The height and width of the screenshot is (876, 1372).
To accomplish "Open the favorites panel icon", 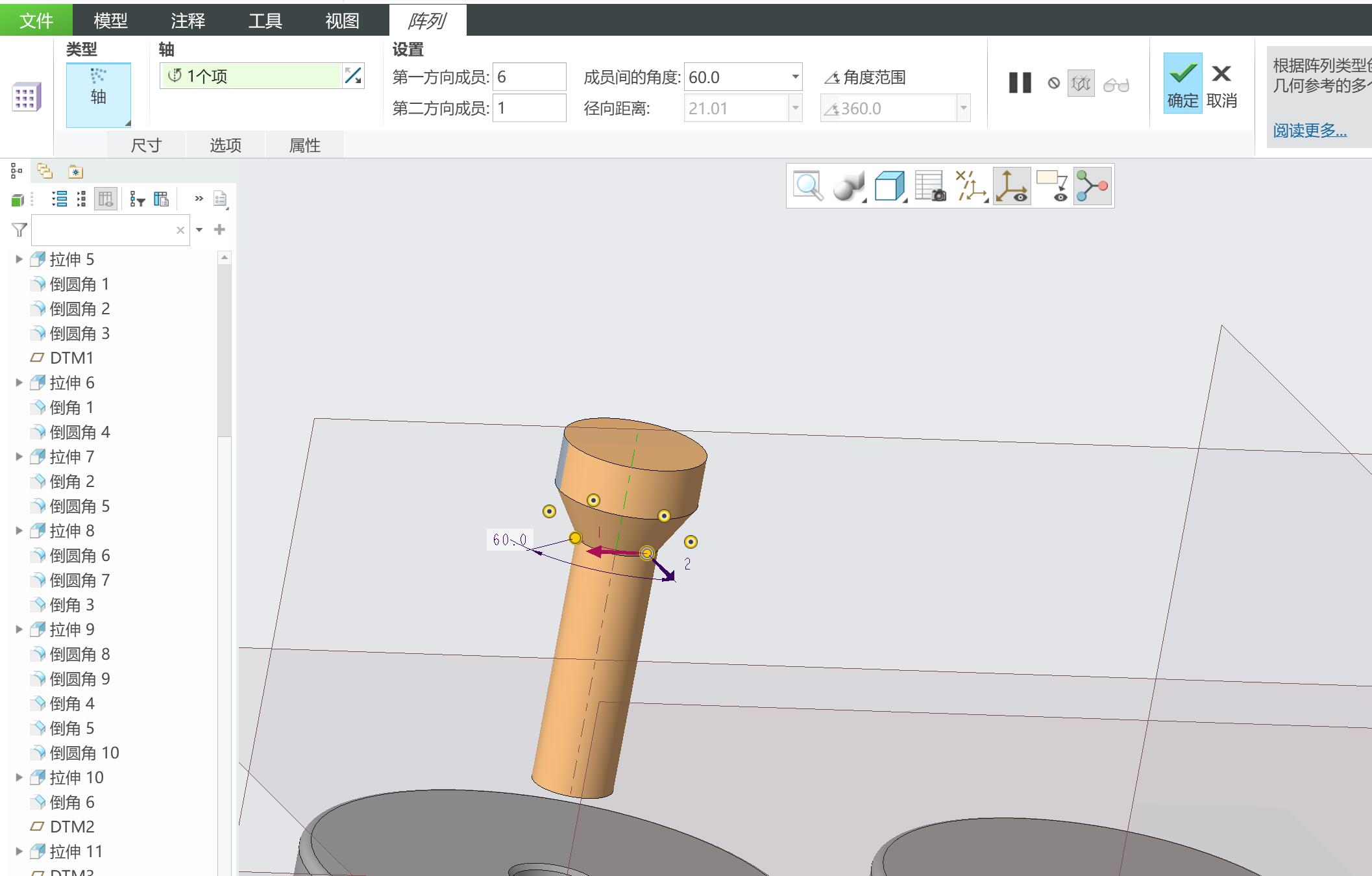I will tap(75, 171).
